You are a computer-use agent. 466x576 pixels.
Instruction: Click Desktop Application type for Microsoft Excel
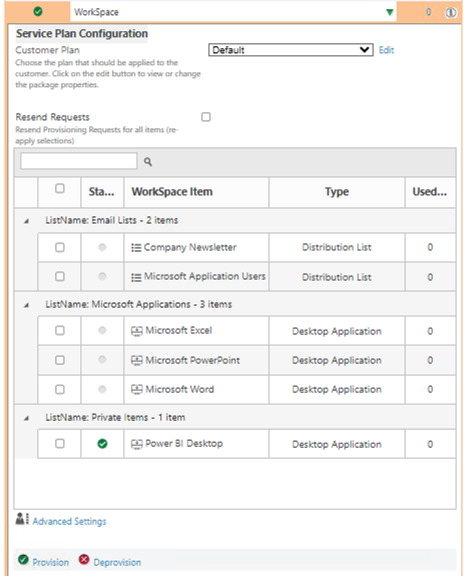pos(337,331)
